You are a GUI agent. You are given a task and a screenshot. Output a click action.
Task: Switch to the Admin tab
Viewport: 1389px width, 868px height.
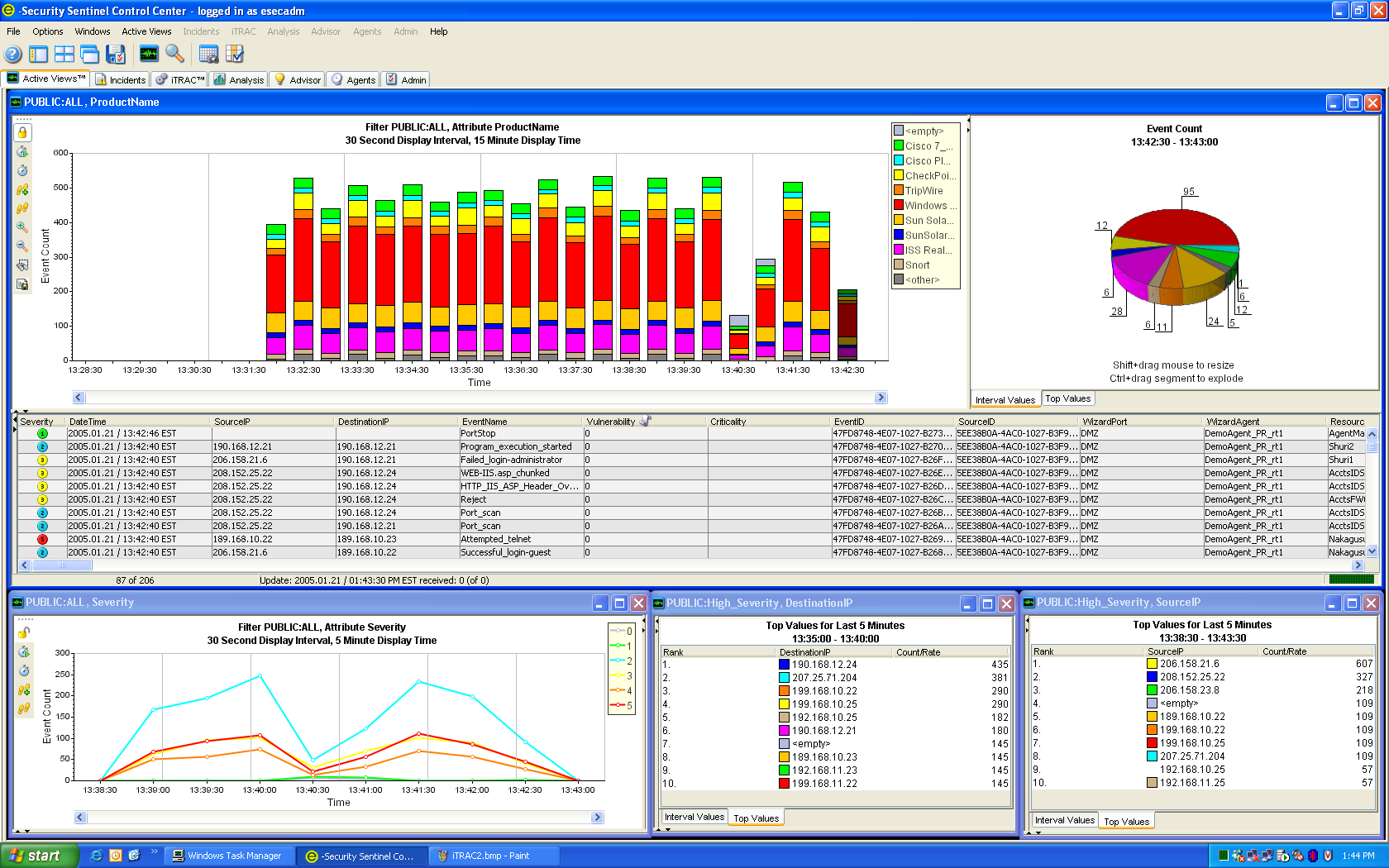pyautogui.click(x=406, y=79)
